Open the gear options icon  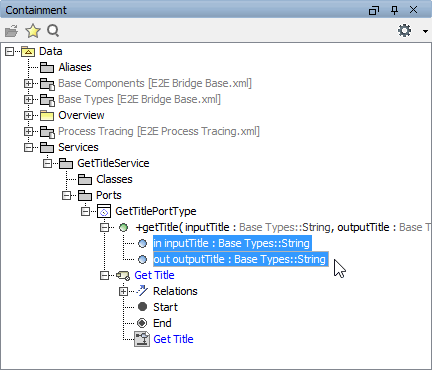pyautogui.click(x=405, y=31)
